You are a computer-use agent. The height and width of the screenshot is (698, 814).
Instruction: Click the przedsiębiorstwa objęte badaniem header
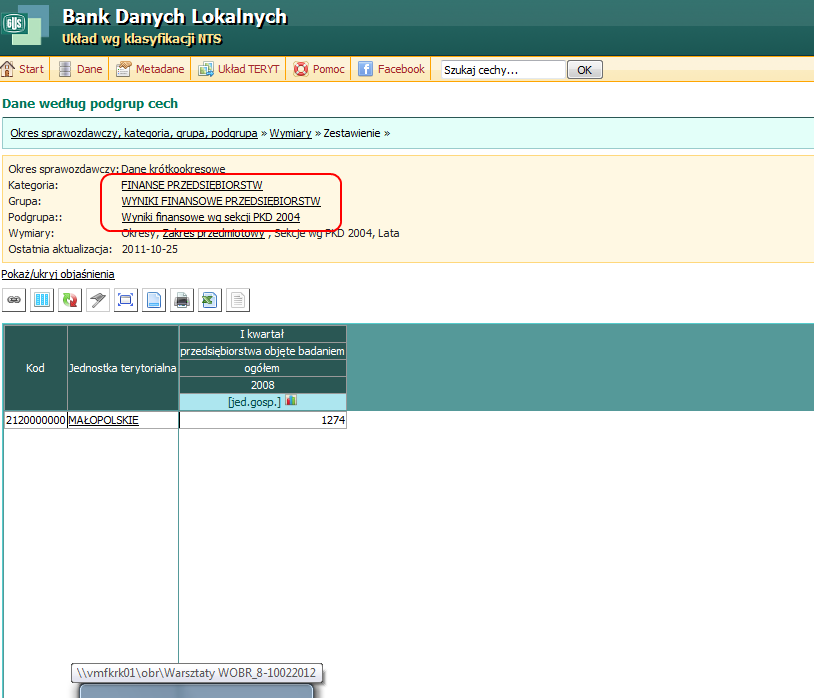(263, 351)
